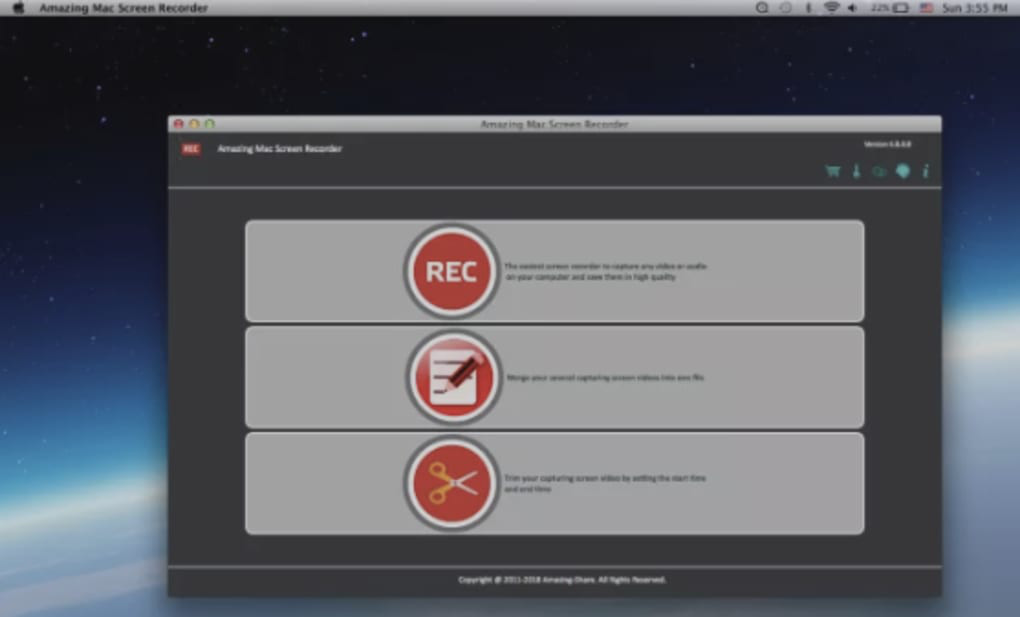
Task: Open the volume control in the menu bar
Action: coord(853,8)
